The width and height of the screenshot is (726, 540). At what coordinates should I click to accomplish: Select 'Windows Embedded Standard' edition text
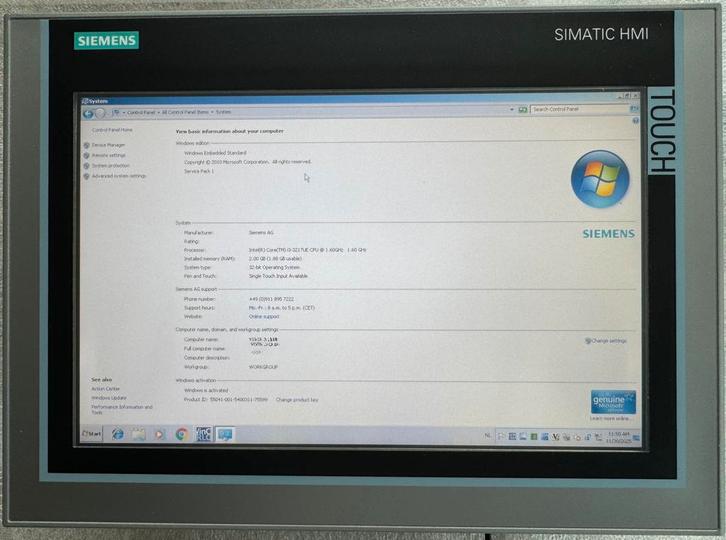point(215,153)
